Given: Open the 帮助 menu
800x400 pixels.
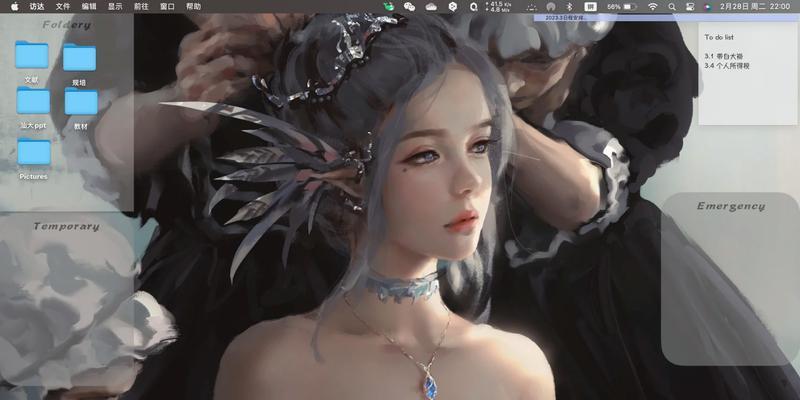Looking at the screenshot, I should (x=193, y=7).
